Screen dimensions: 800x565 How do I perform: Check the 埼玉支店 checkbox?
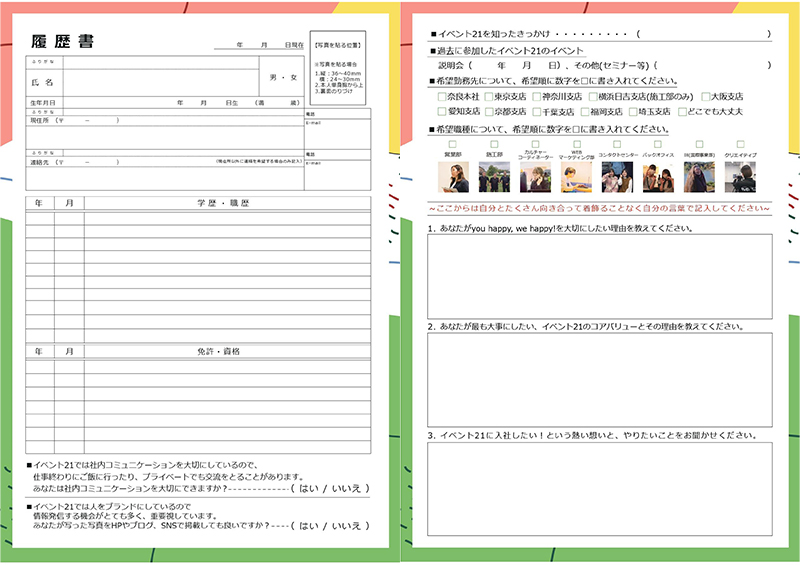[633, 111]
